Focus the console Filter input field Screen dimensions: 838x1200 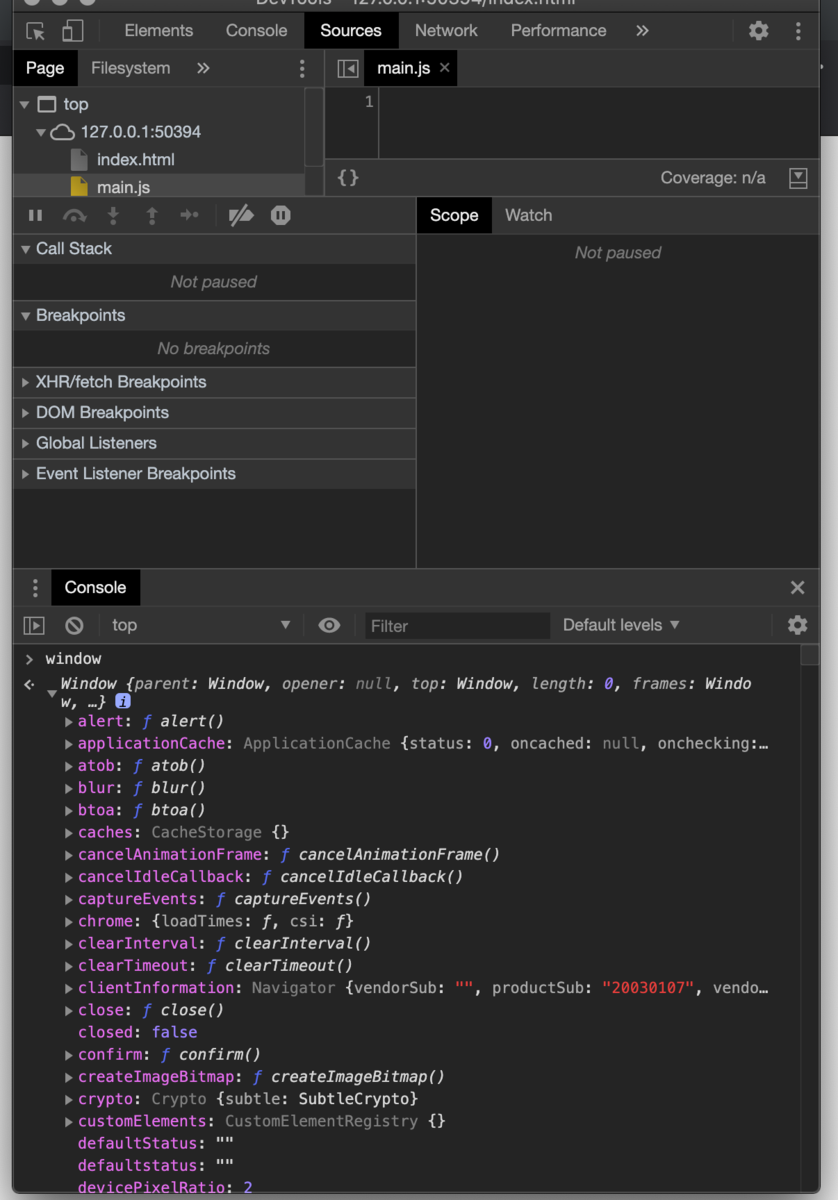(457, 626)
